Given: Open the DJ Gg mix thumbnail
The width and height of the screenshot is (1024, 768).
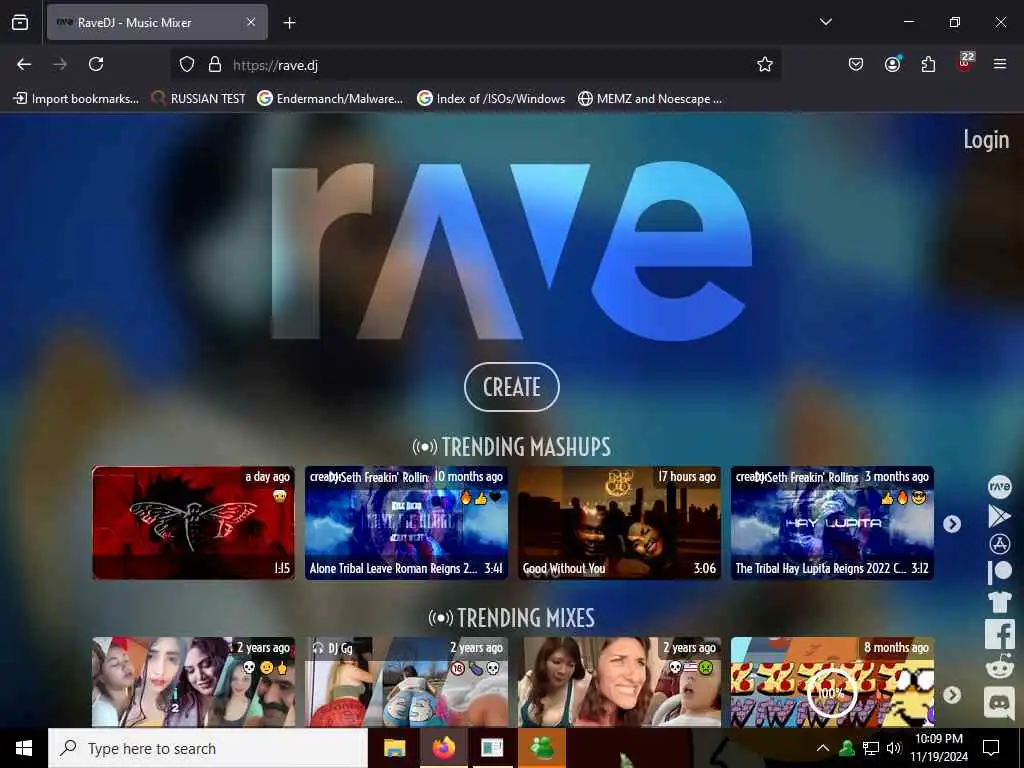Looking at the screenshot, I should tap(406, 682).
